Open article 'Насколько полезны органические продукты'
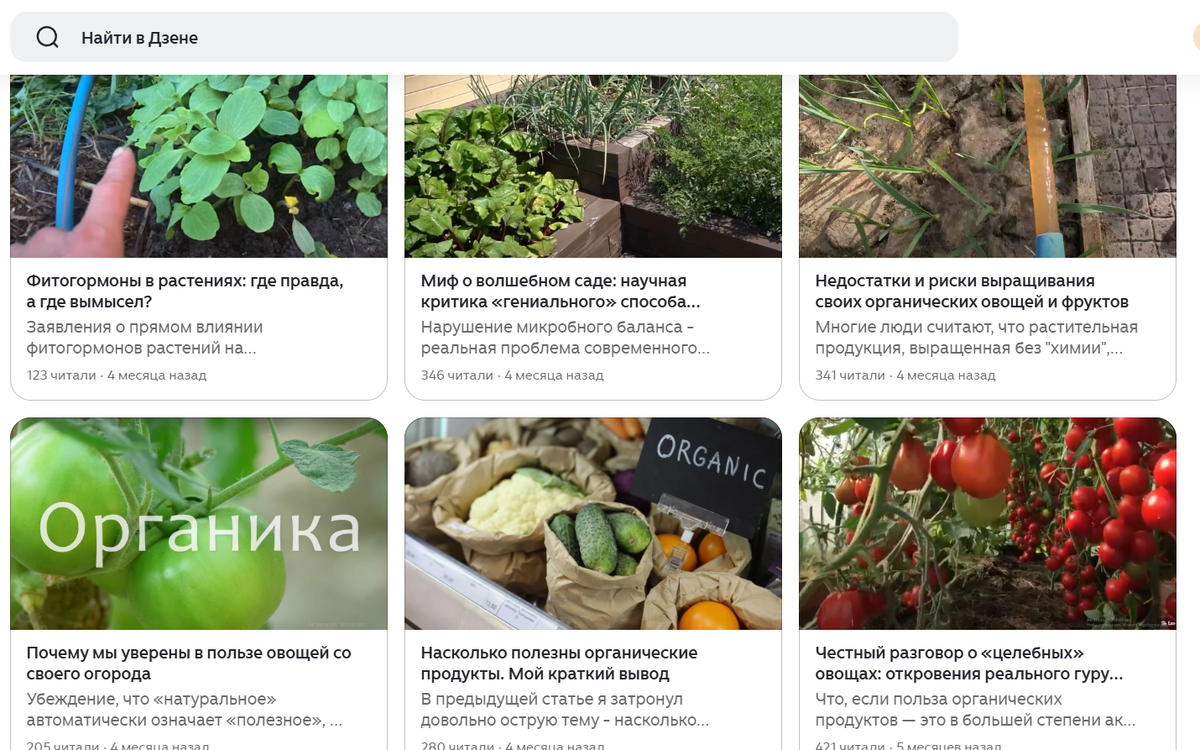1200x750 pixels. tap(559, 663)
